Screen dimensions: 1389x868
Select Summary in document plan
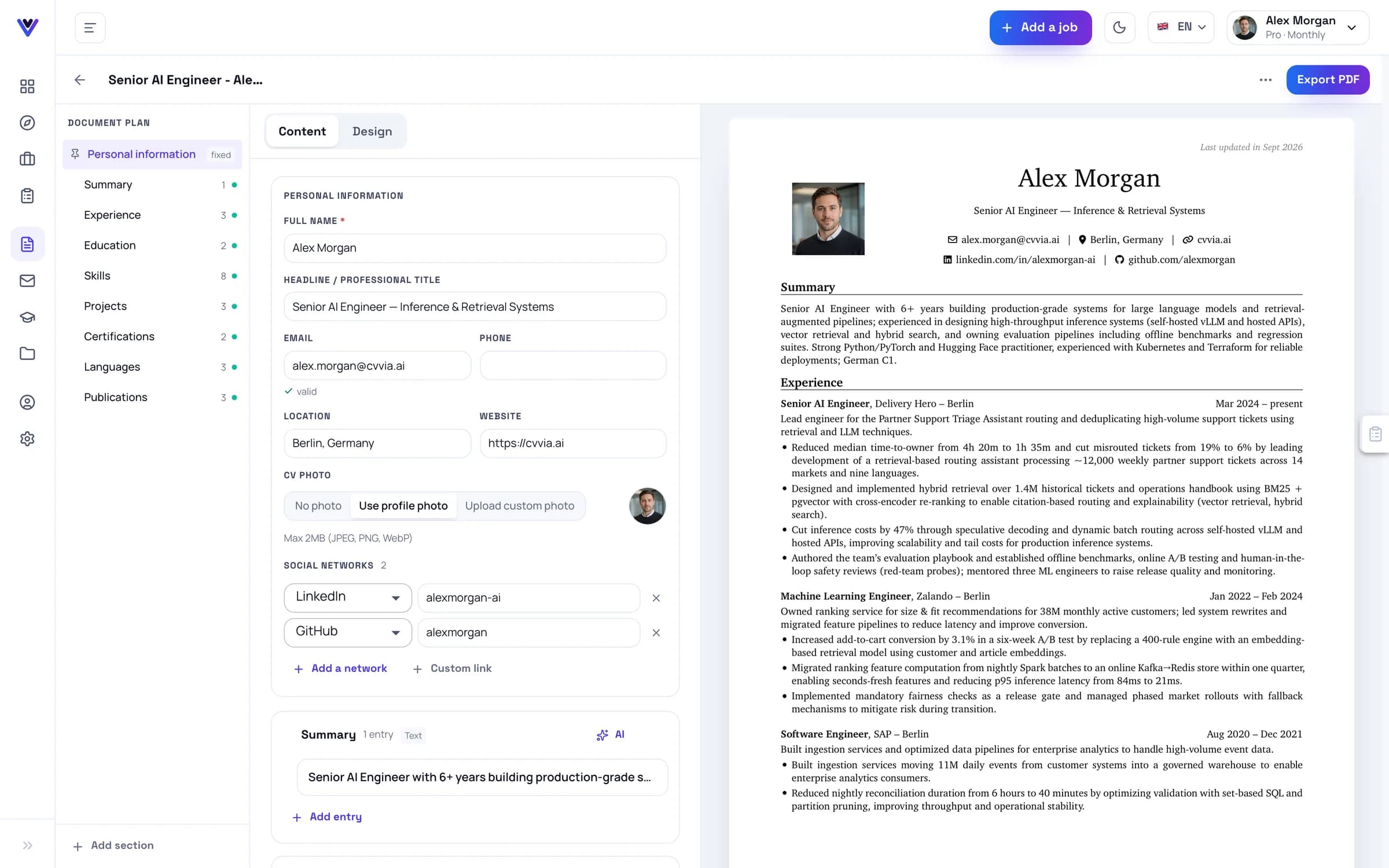152,185
